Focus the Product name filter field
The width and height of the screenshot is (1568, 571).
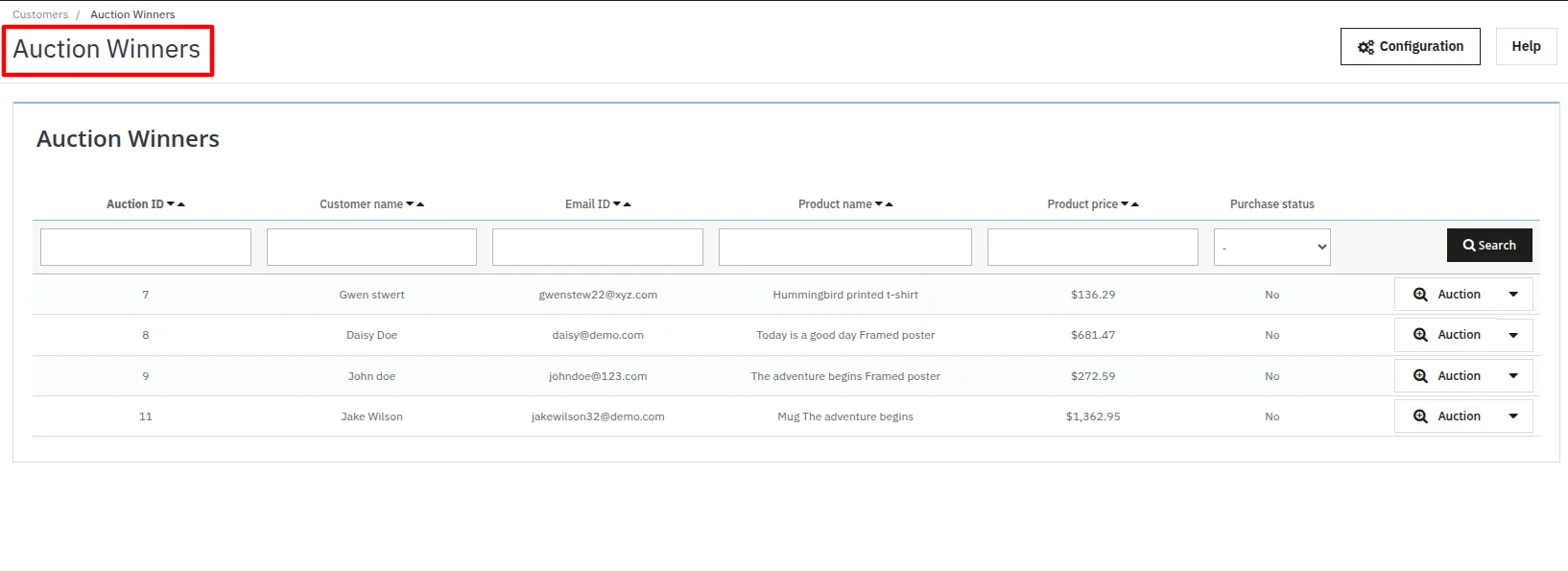845,247
